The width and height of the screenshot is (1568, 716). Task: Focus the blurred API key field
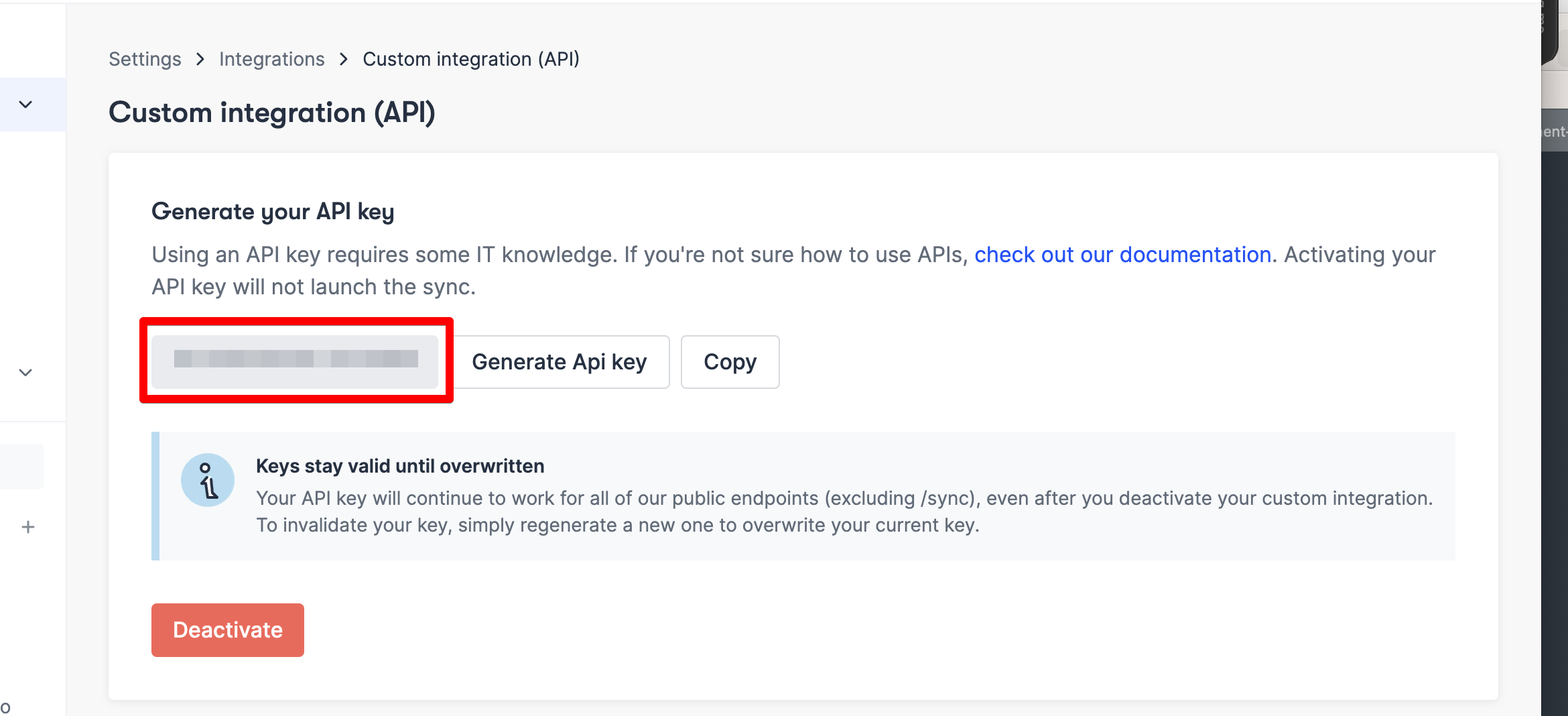pyautogui.click(x=295, y=362)
